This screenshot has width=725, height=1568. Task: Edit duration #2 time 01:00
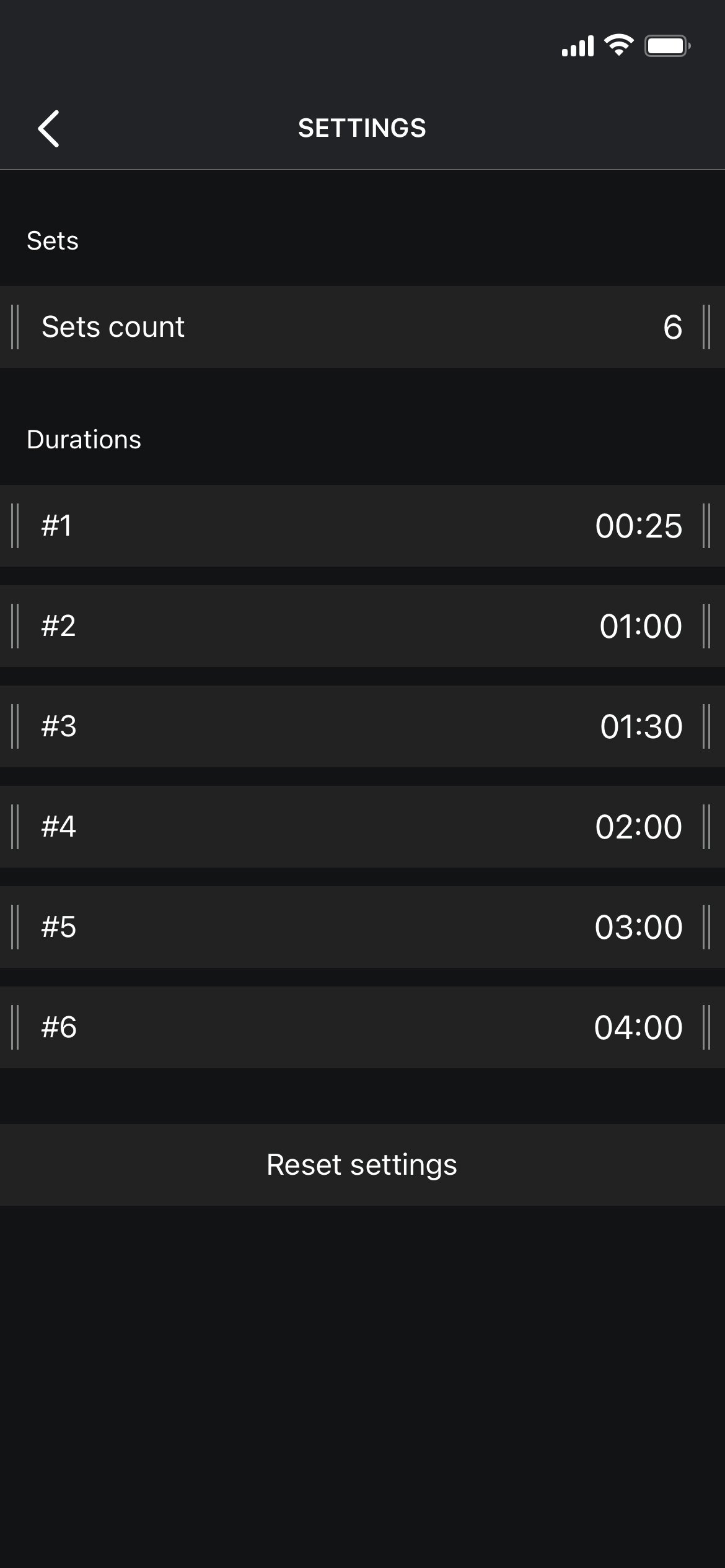[641, 626]
